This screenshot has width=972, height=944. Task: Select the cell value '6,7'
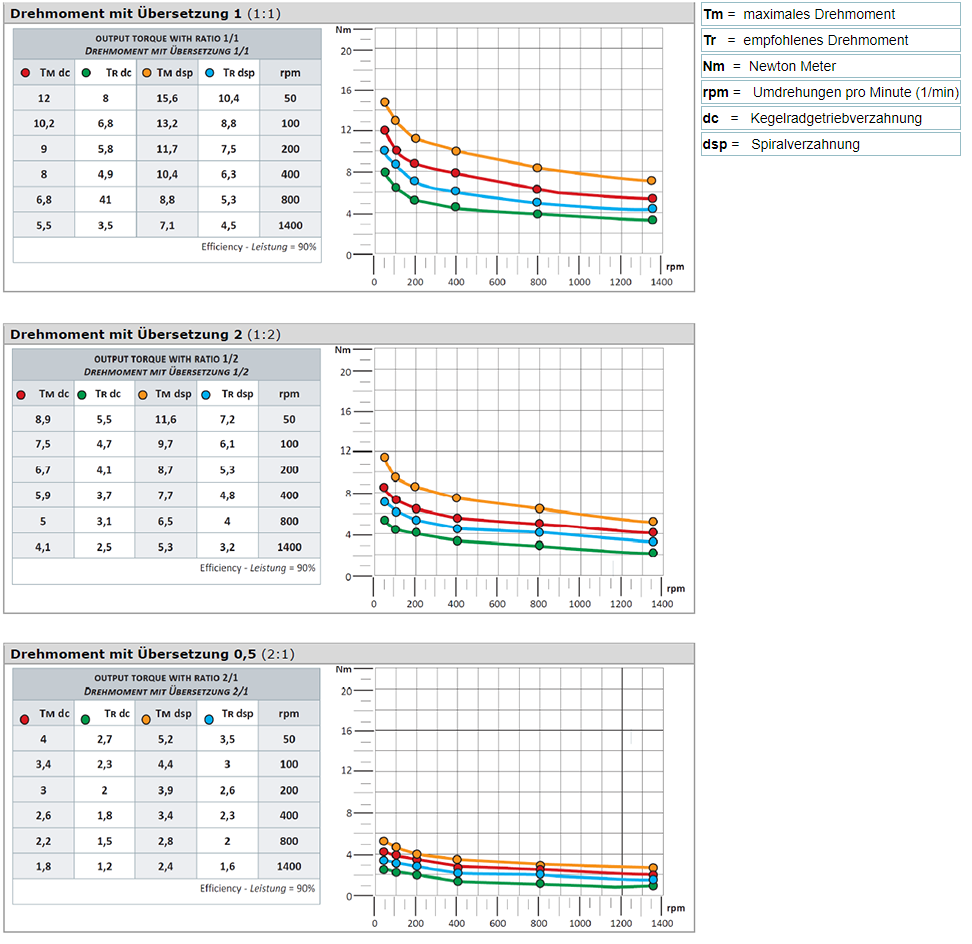point(43,470)
